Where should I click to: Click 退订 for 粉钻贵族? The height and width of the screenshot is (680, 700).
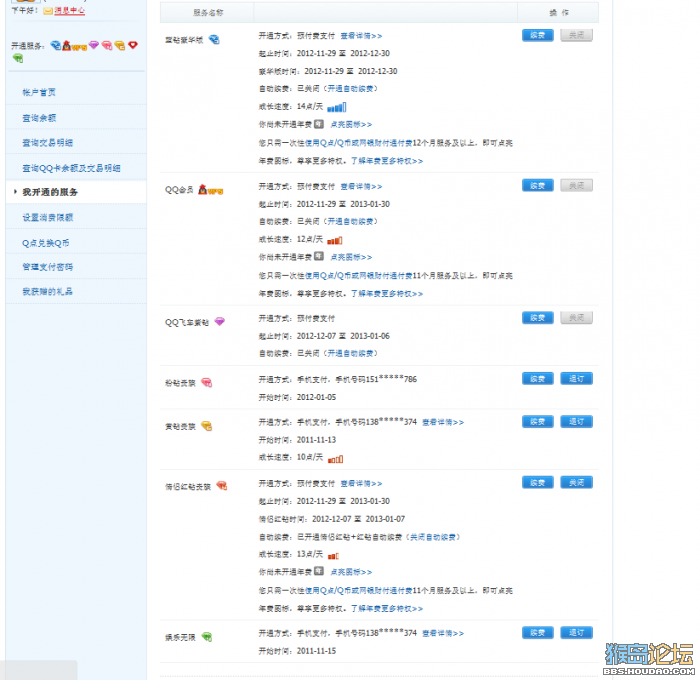(576, 379)
